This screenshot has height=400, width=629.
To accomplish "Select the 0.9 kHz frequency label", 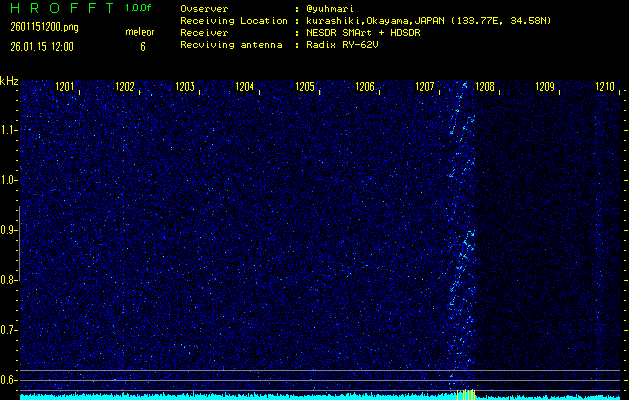I will [9, 230].
